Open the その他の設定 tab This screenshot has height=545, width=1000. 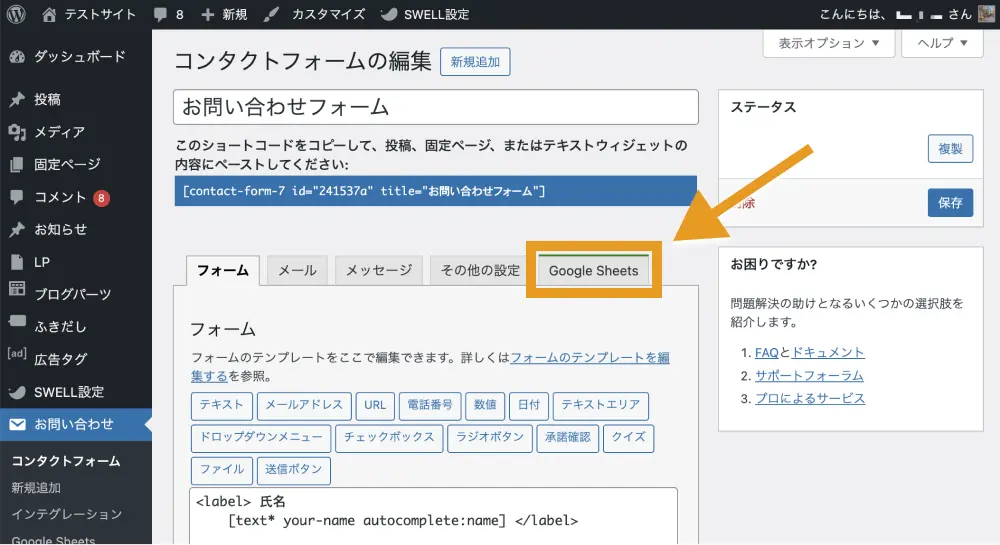(480, 270)
